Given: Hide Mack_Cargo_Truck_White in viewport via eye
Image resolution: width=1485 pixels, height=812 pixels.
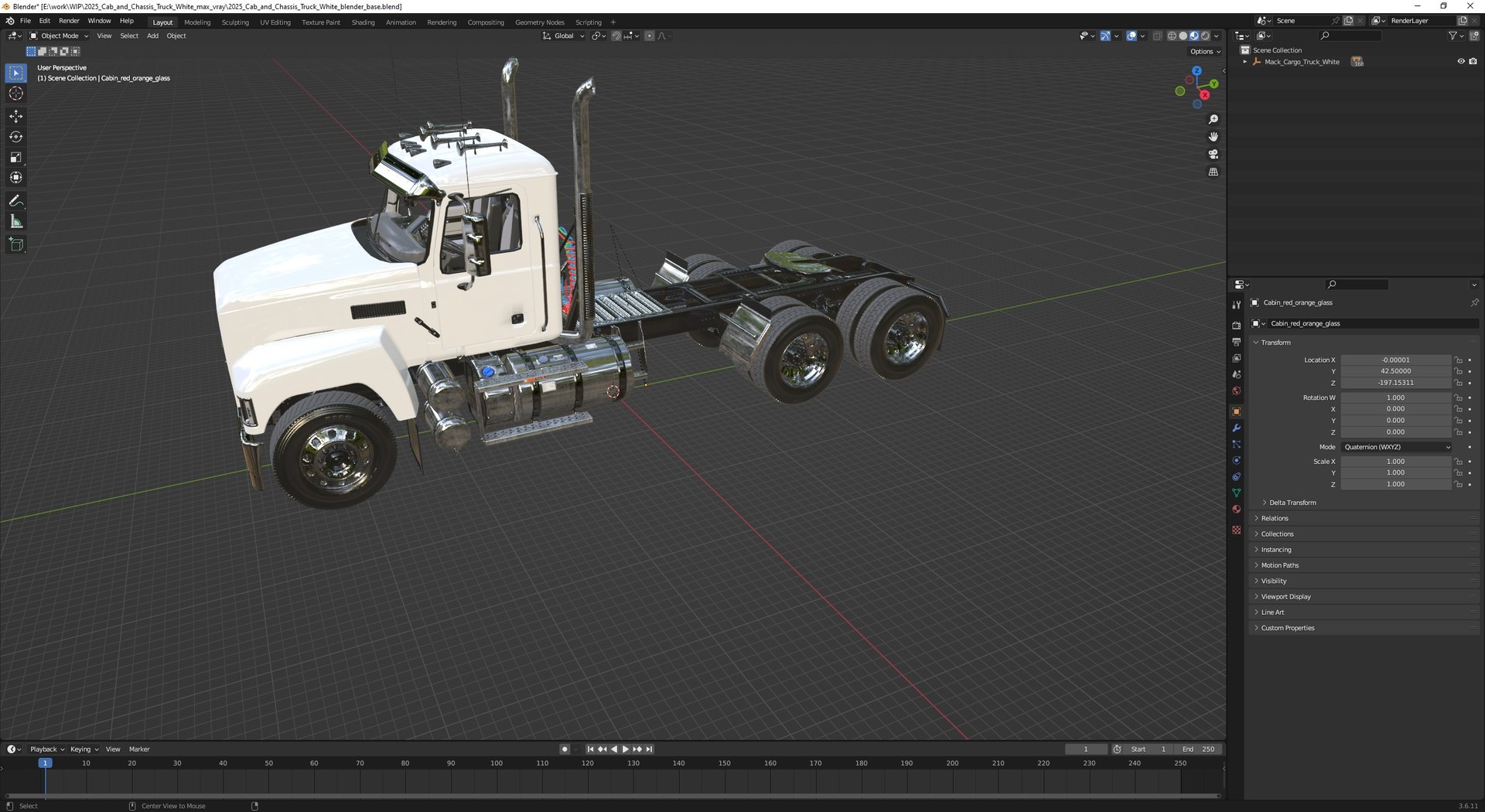Looking at the screenshot, I should coord(1461,62).
